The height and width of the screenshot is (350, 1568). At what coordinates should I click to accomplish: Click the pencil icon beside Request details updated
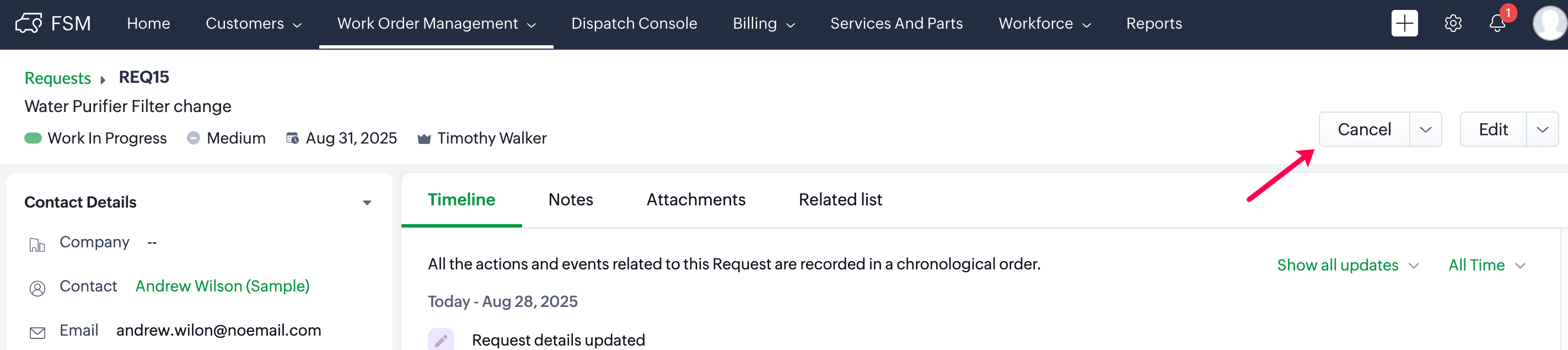click(441, 340)
